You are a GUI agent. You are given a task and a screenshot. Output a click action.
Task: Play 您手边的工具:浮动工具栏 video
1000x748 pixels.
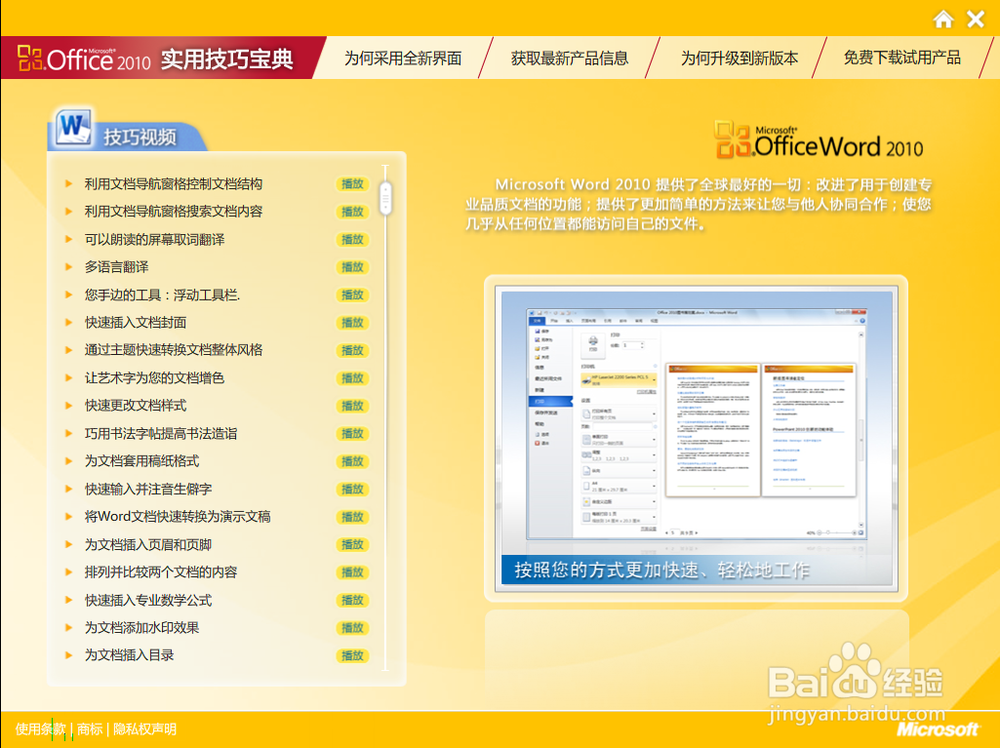click(x=353, y=295)
